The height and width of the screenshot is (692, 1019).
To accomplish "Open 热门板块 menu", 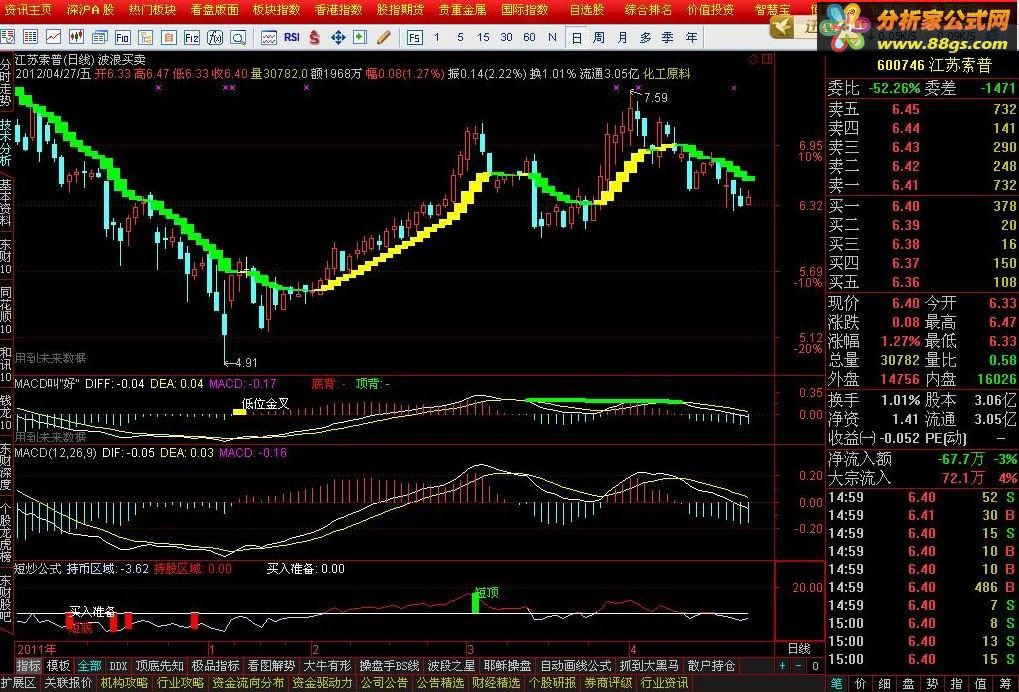I will pyautogui.click(x=152, y=10).
